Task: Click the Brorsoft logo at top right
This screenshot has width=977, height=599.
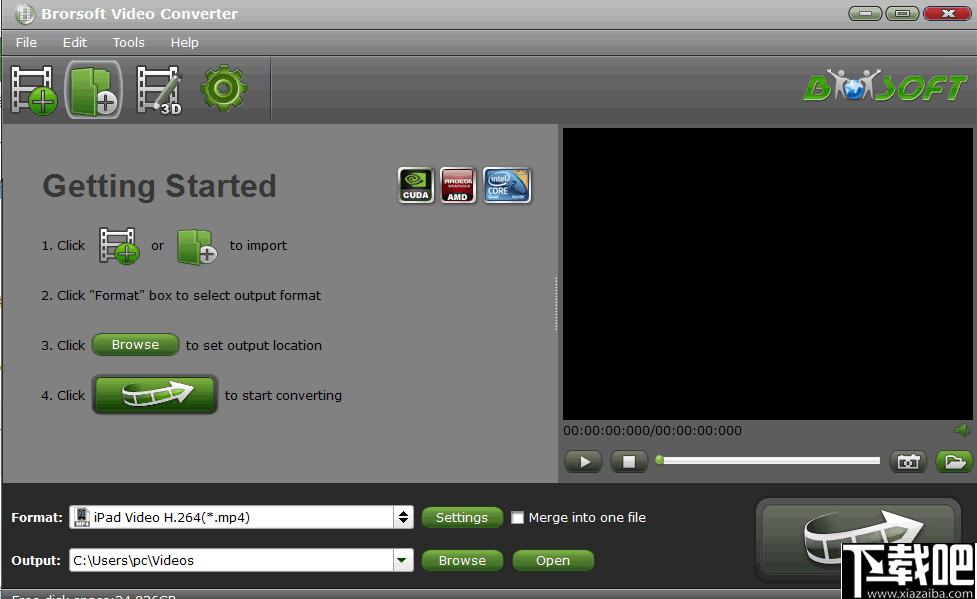Action: point(885,86)
